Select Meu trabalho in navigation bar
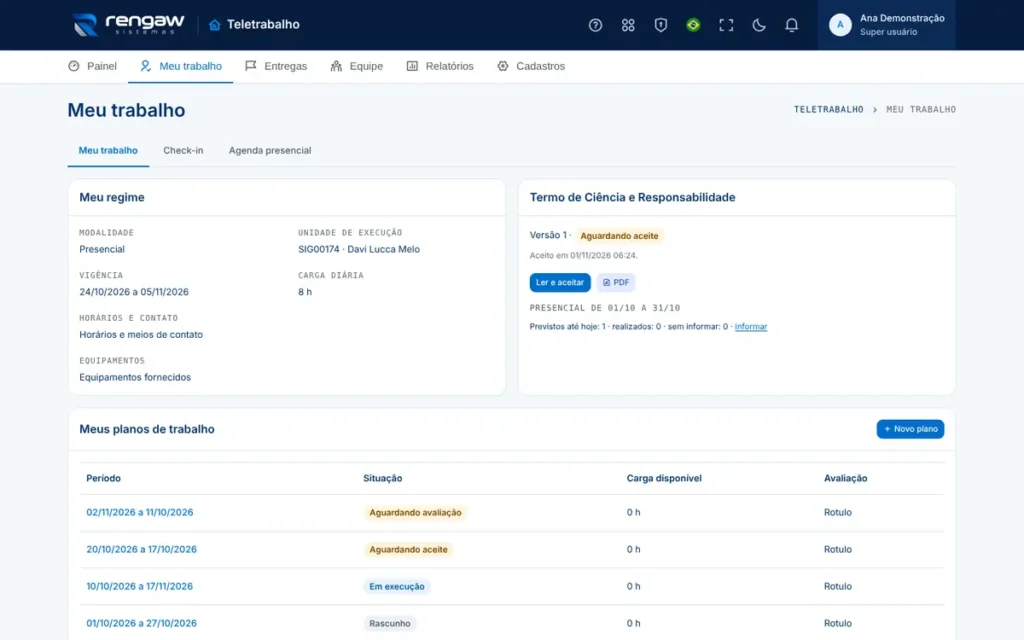 (180, 66)
